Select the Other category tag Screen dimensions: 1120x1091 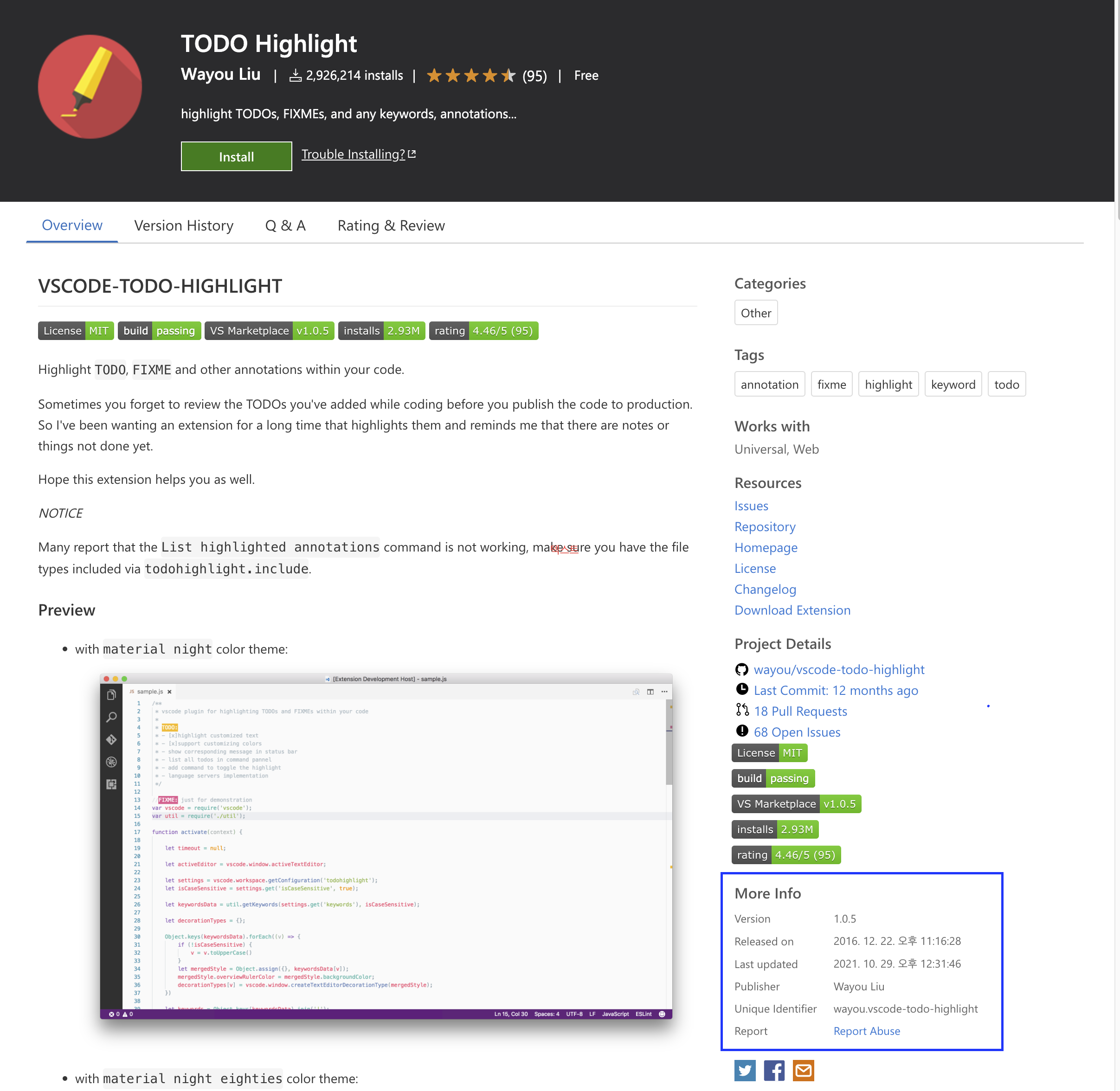coord(755,313)
